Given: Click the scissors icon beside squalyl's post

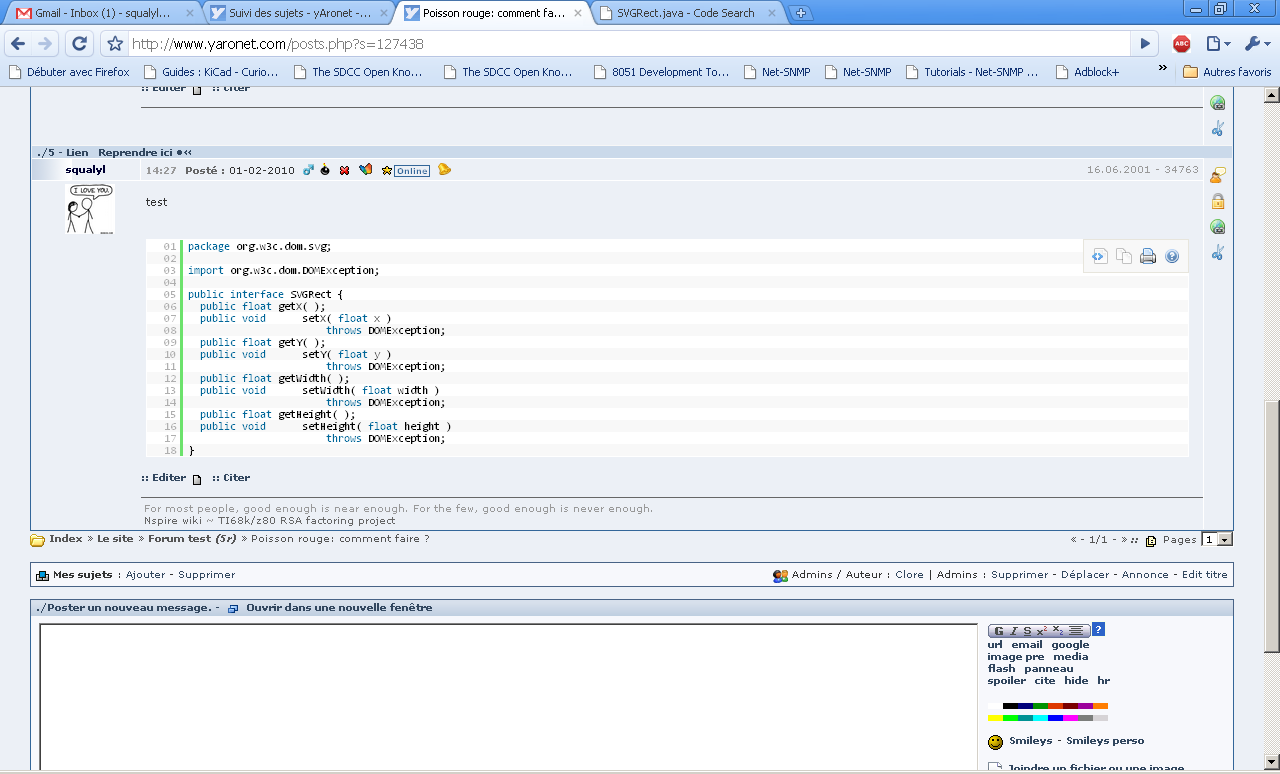Looking at the screenshot, I should point(1217,253).
